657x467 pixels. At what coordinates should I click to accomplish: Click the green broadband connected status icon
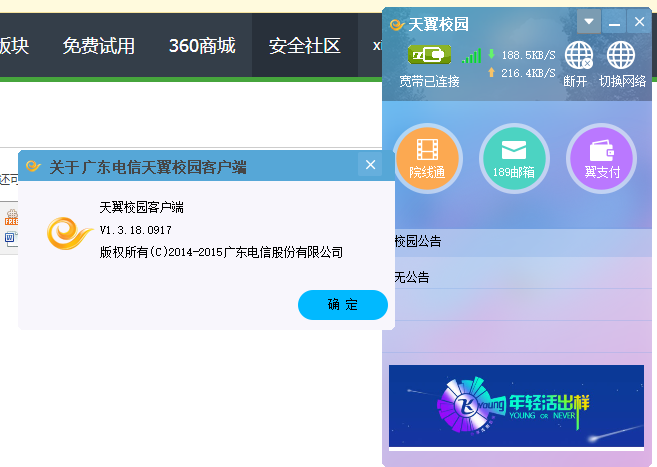pos(429,54)
